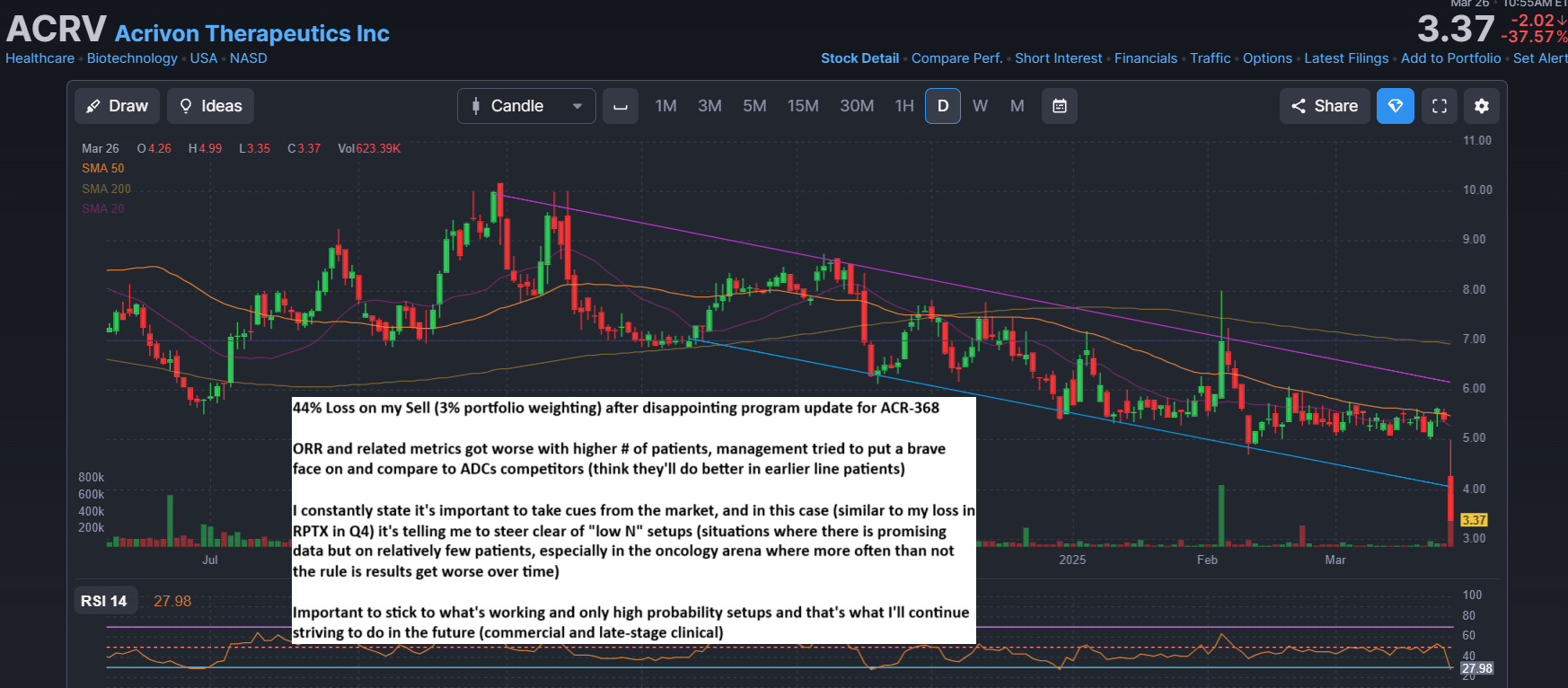Image resolution: width=1568 pixels, height=688 pixels.
Task: Open chart settings gear
Action: click(1482, 106)
